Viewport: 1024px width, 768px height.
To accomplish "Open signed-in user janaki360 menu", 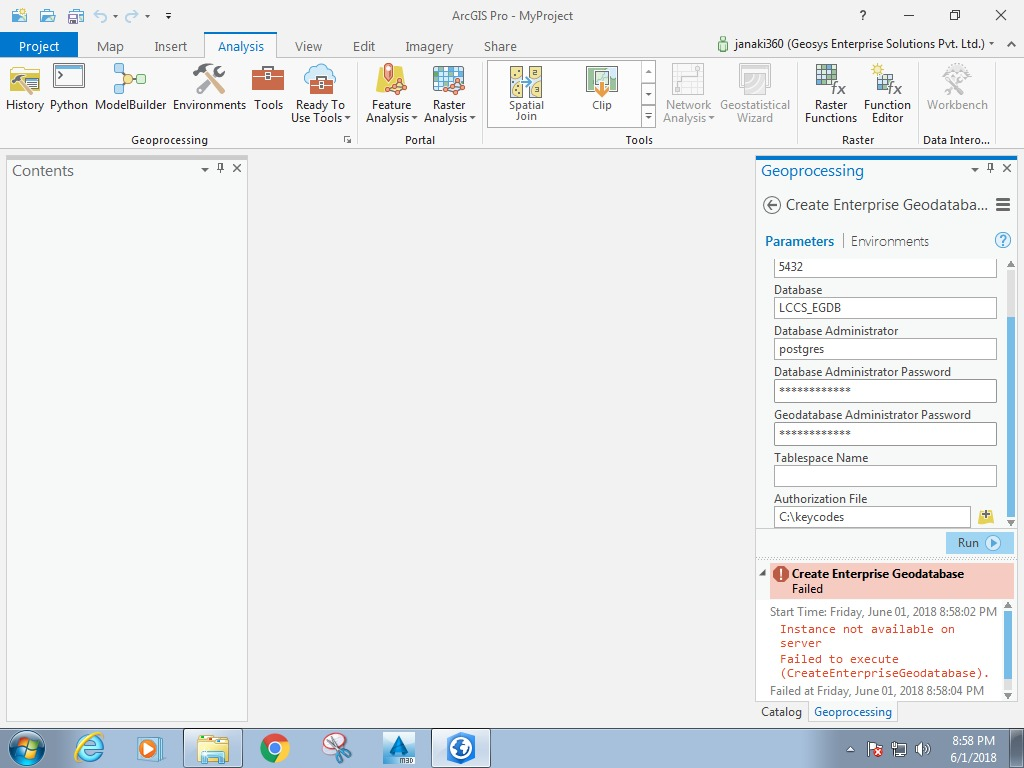I will pos(856,44).
